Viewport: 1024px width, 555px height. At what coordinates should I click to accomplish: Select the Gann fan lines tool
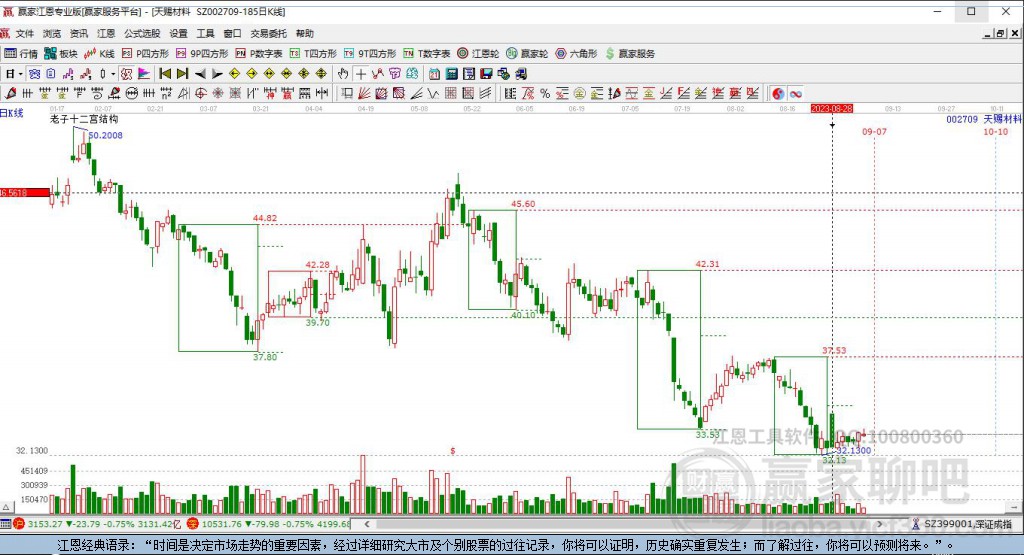(x=364, y=93)
